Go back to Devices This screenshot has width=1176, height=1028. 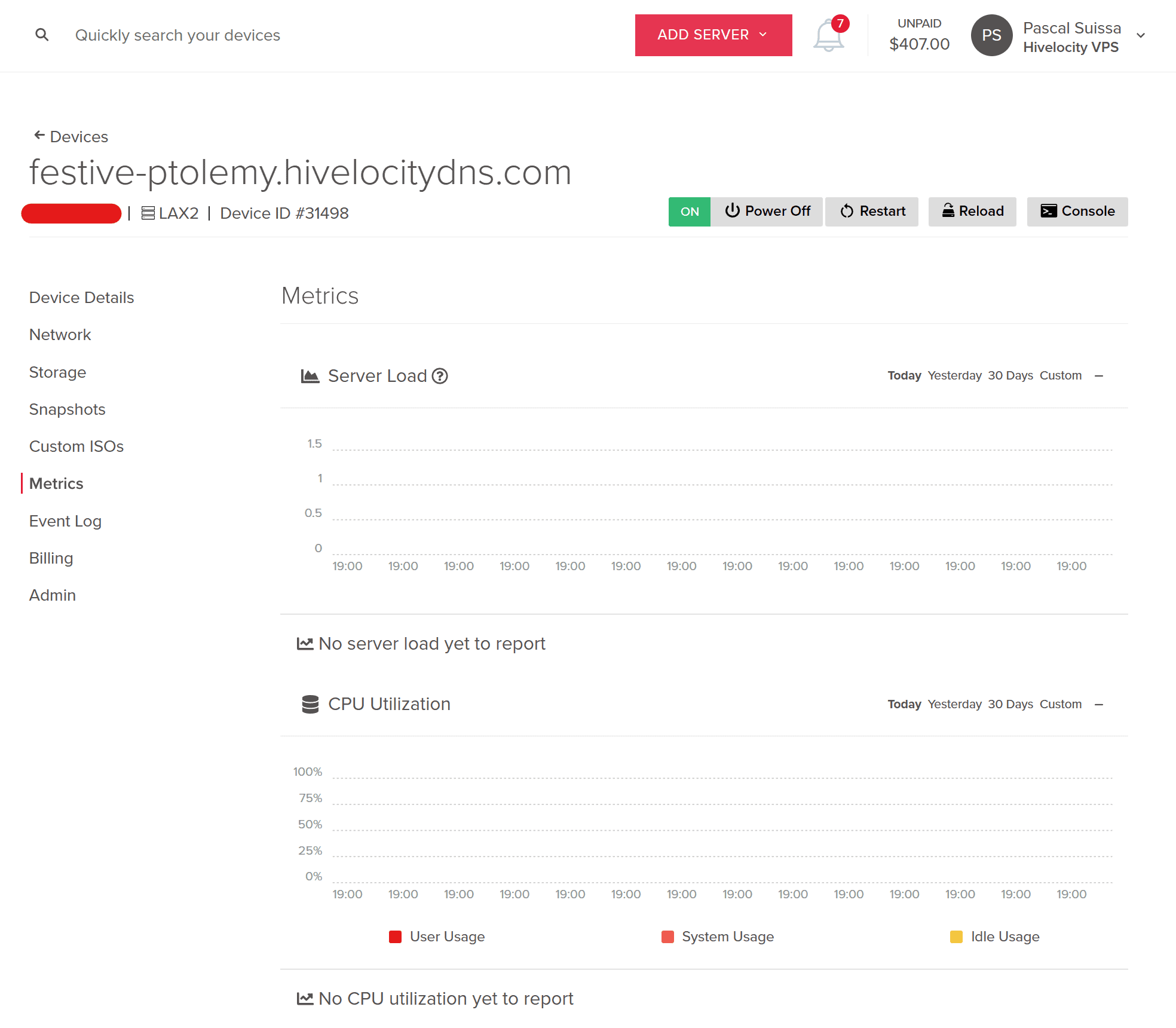point(71,136)
